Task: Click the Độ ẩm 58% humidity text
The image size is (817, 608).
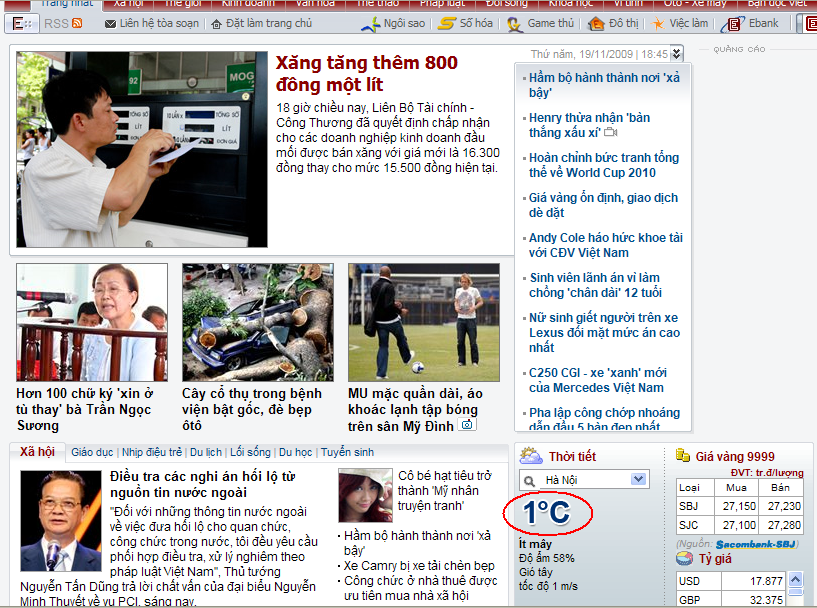Action: [547, 559]
